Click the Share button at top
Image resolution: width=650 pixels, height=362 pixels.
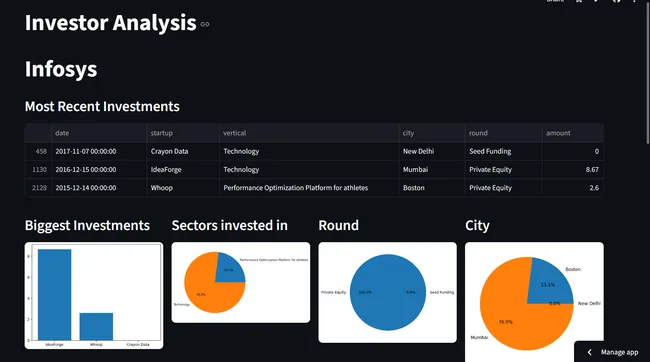pyautogui.click(x=555, y=1)
